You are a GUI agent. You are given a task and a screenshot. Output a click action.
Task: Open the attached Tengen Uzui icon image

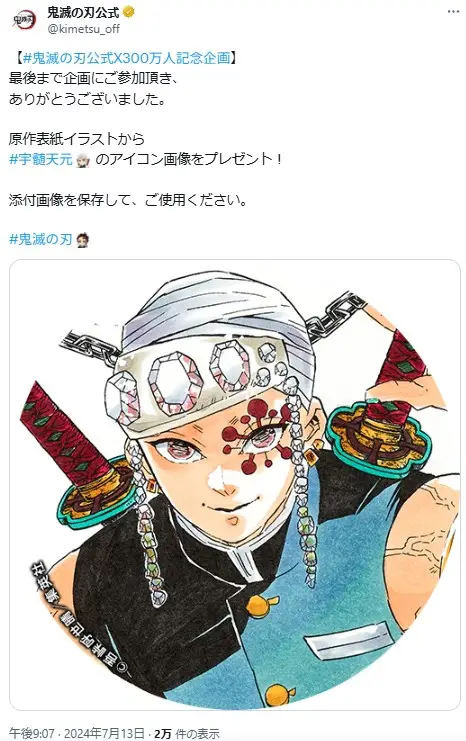pyautogui.click(x=235, y=484)
